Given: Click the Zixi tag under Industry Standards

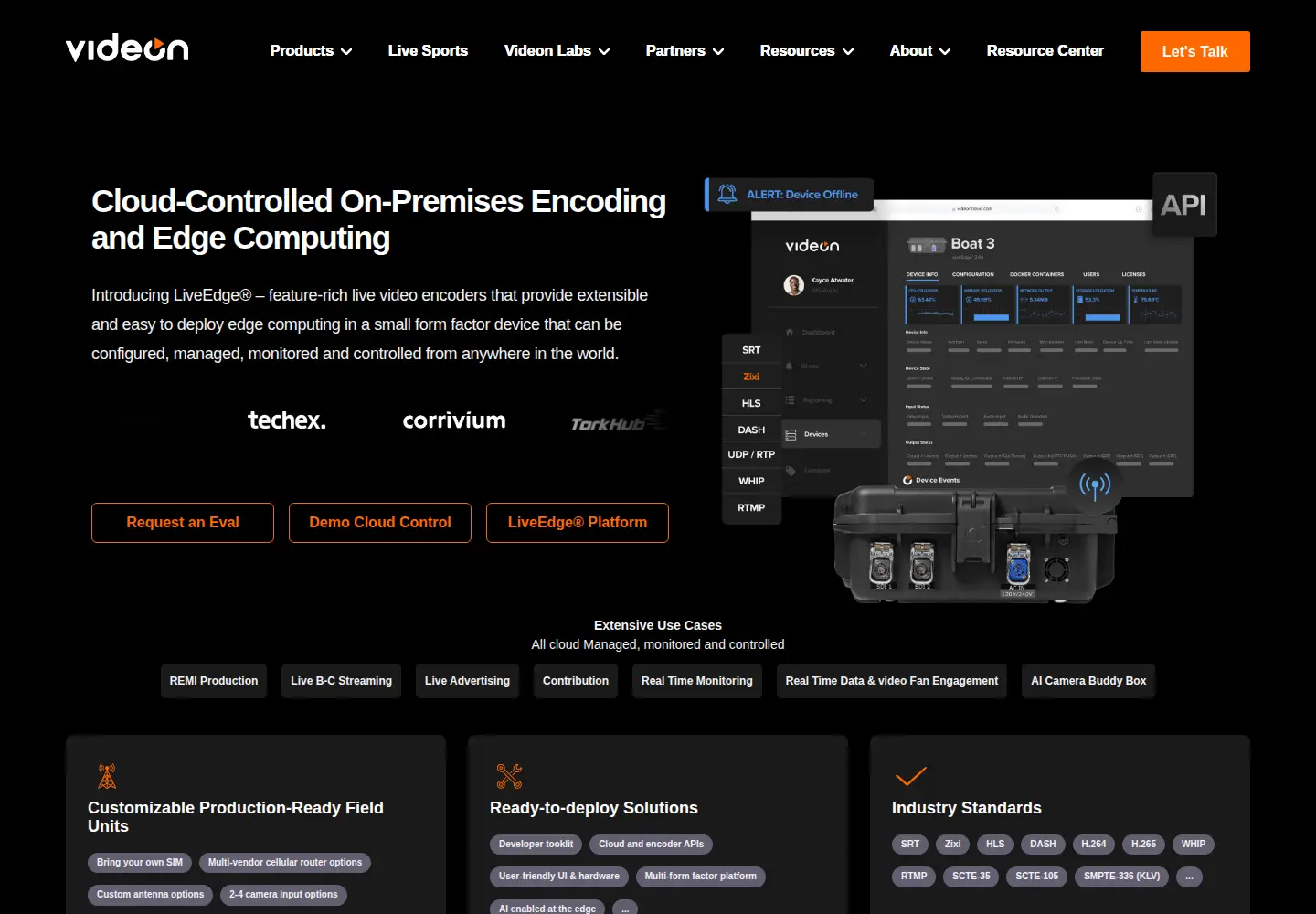Looking at the screenshot, I should tap(952, 845).
